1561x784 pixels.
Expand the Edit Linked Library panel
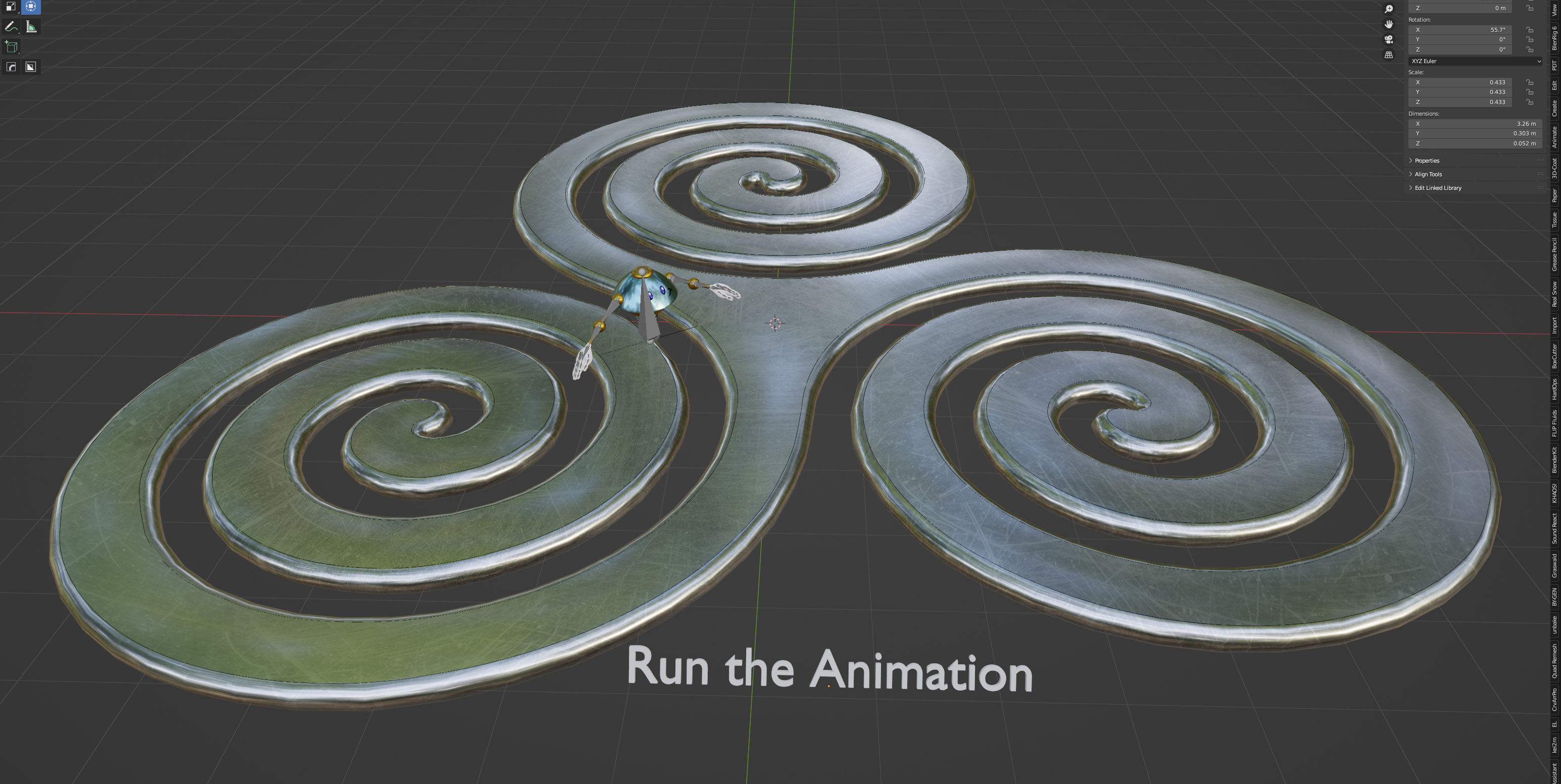point(1437,188)
